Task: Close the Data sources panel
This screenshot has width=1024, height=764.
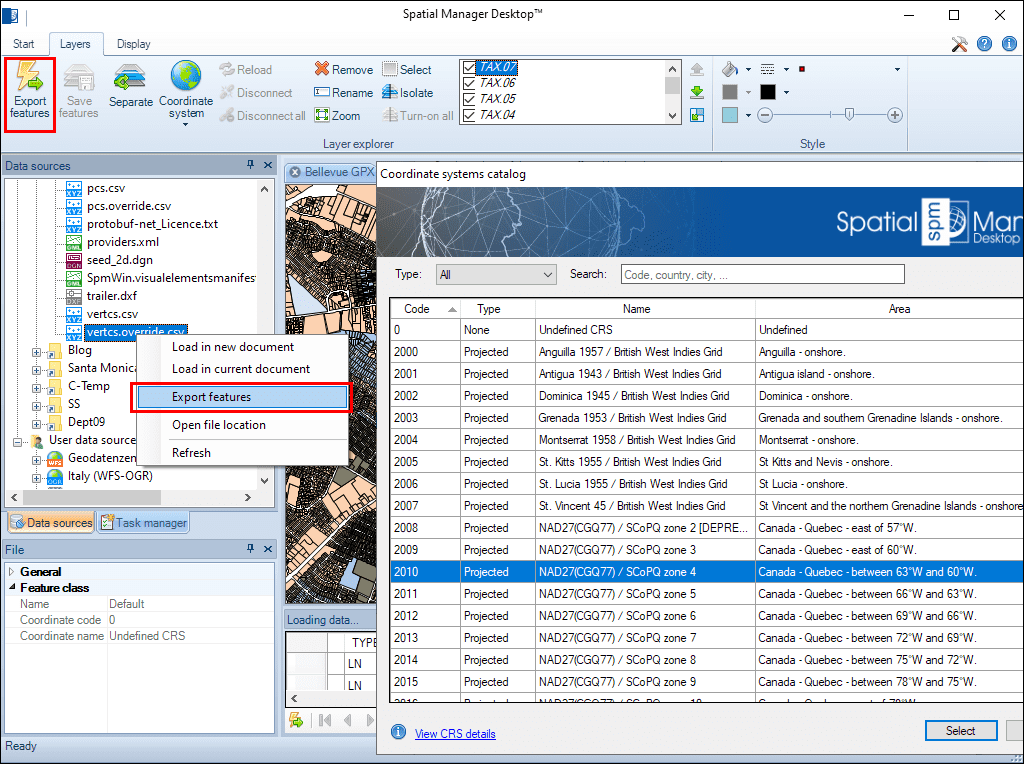Action: click(x=268, y=165)
